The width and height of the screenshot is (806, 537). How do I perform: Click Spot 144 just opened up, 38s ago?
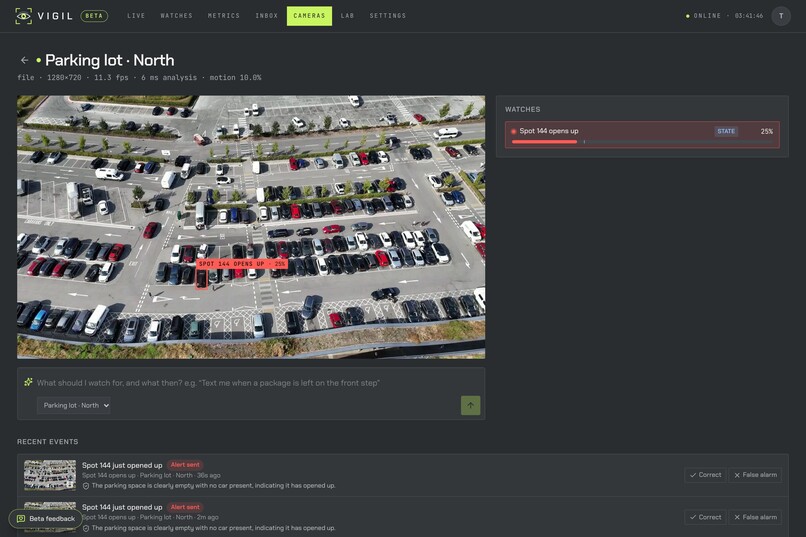(x=122, y=466)
